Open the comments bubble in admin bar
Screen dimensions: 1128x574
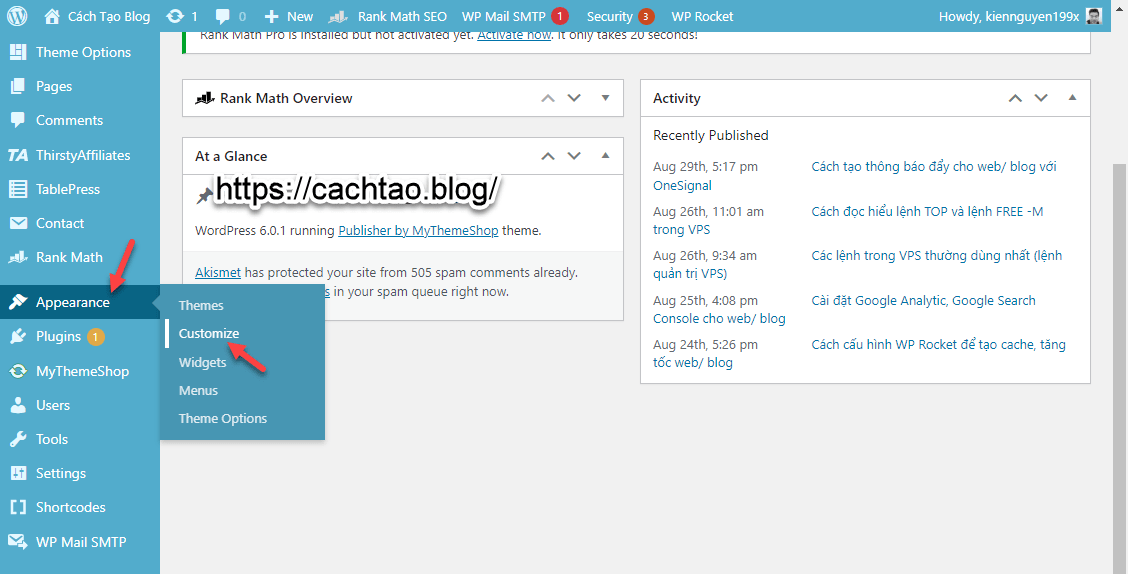(222, 16)
